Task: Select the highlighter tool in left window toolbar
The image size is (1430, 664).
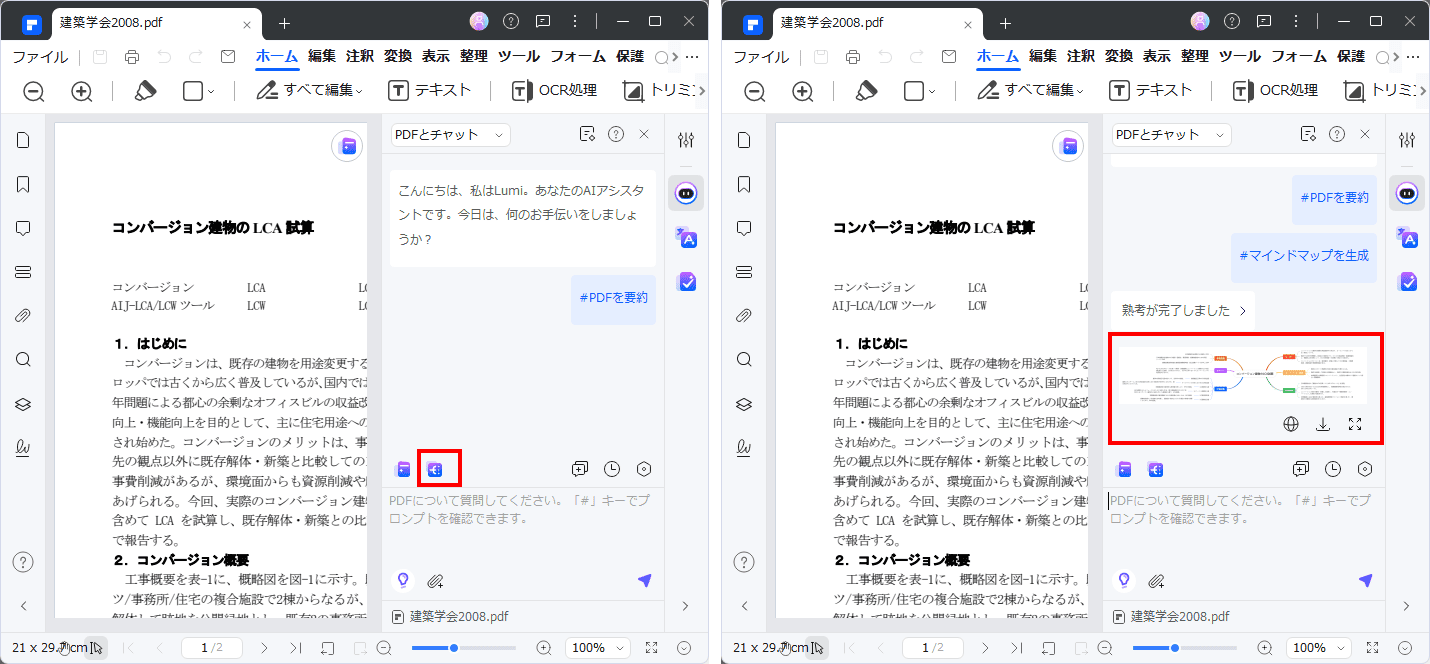Action: tap(145, 91)
